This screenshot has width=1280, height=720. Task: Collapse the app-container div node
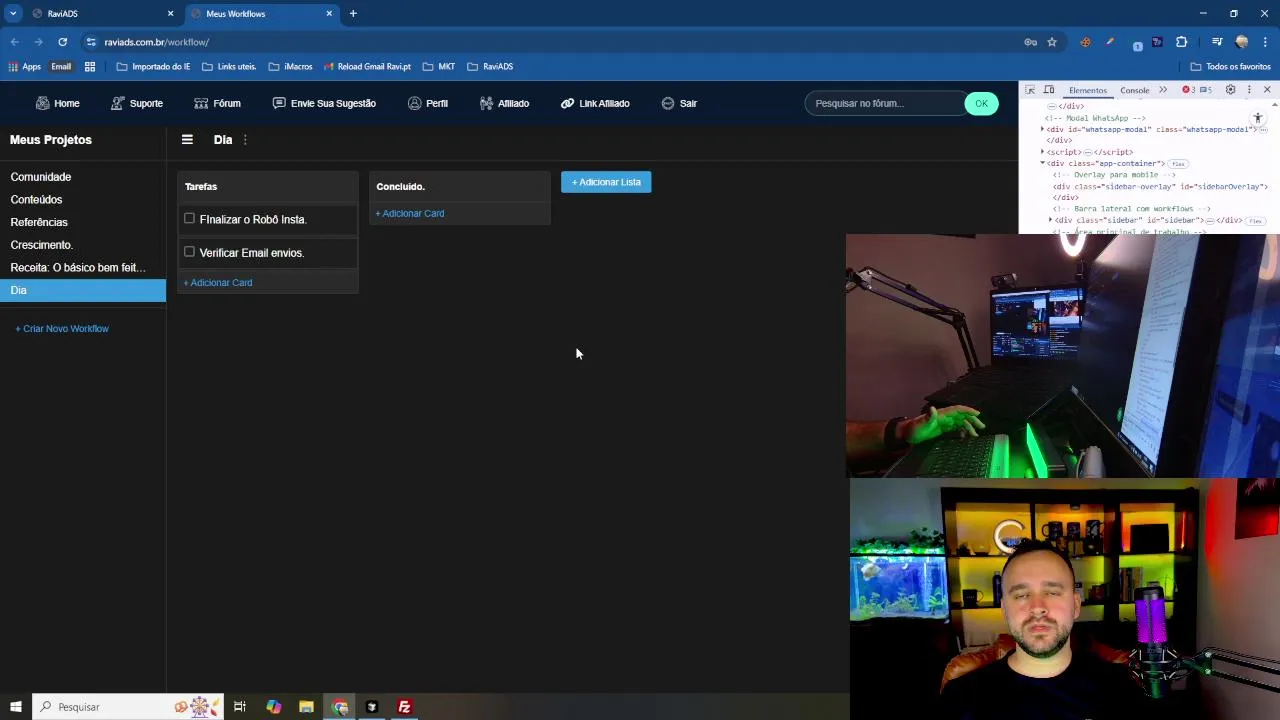click(x=1043, y=163)
